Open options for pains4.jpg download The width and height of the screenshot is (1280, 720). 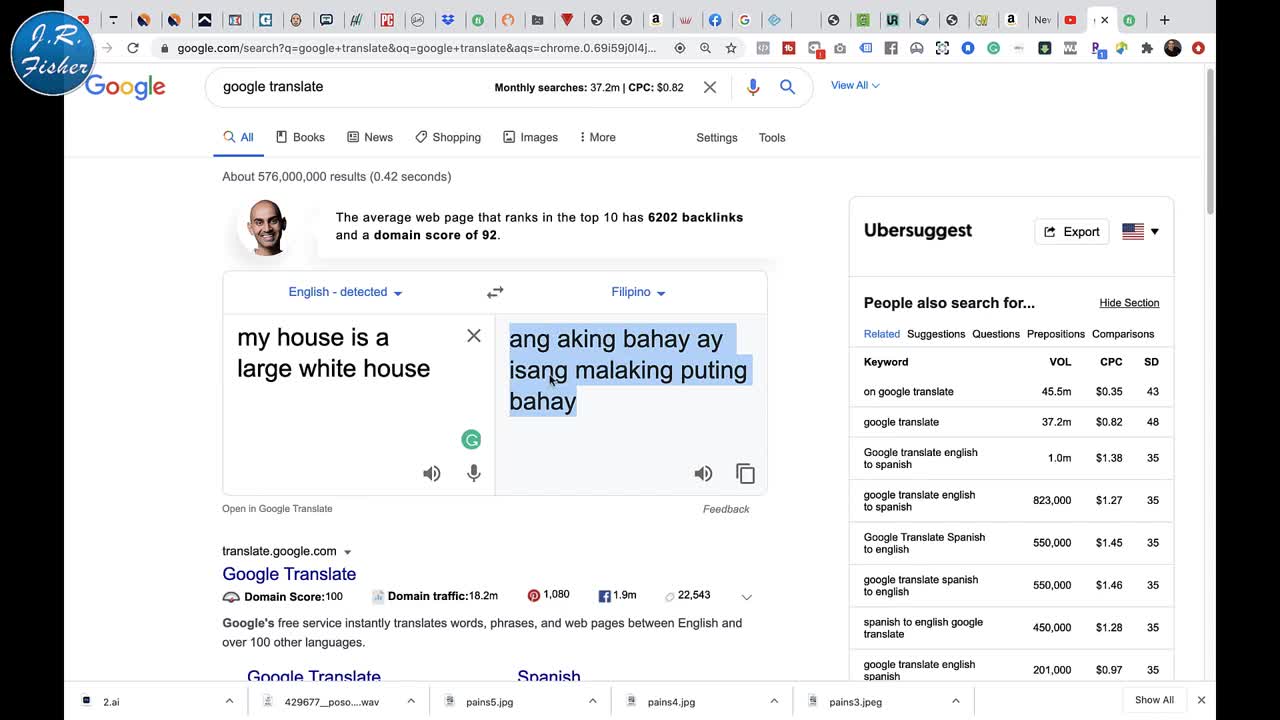tap(774, 701)
